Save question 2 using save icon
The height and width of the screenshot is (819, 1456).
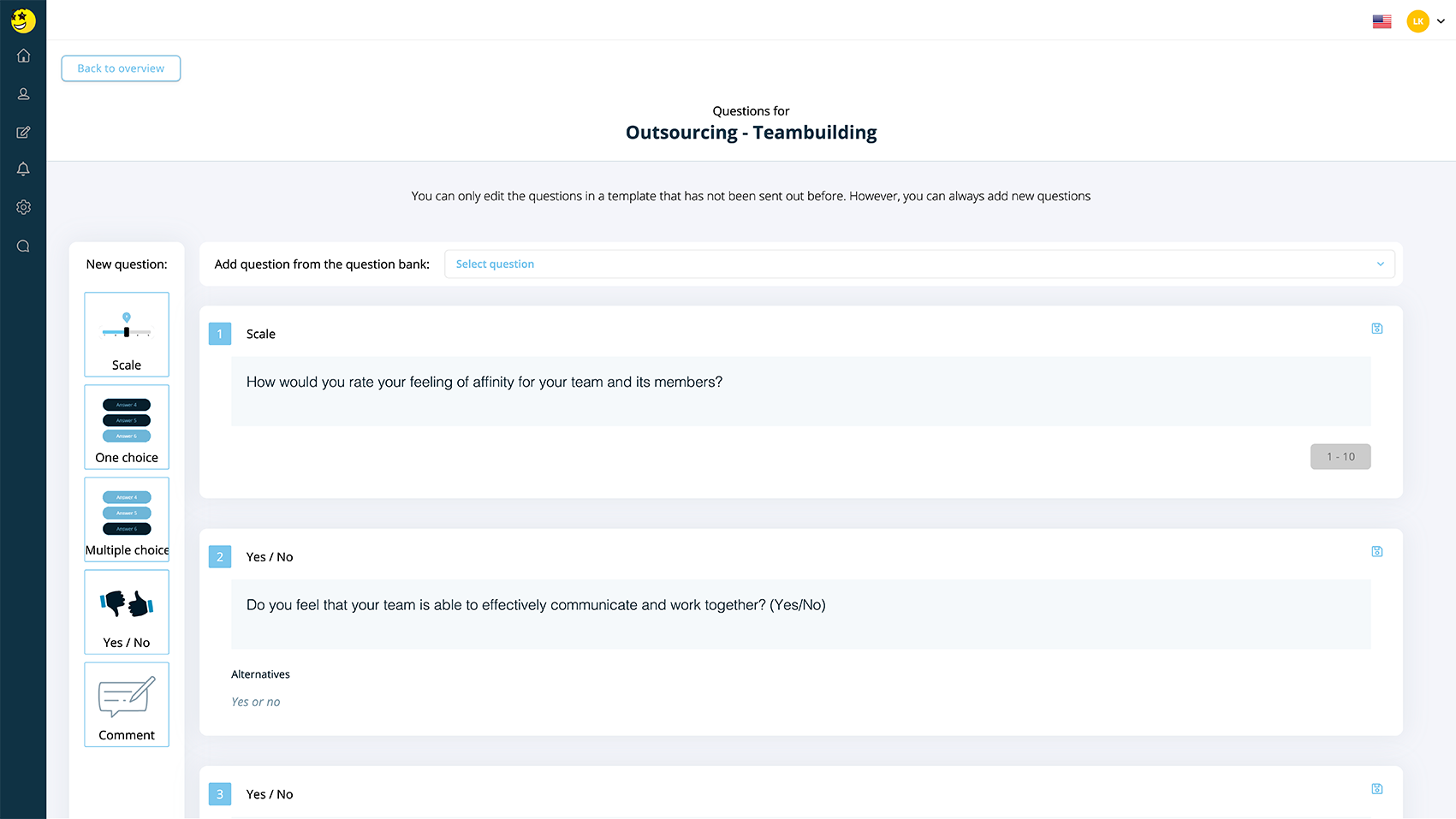[1377, 551]
